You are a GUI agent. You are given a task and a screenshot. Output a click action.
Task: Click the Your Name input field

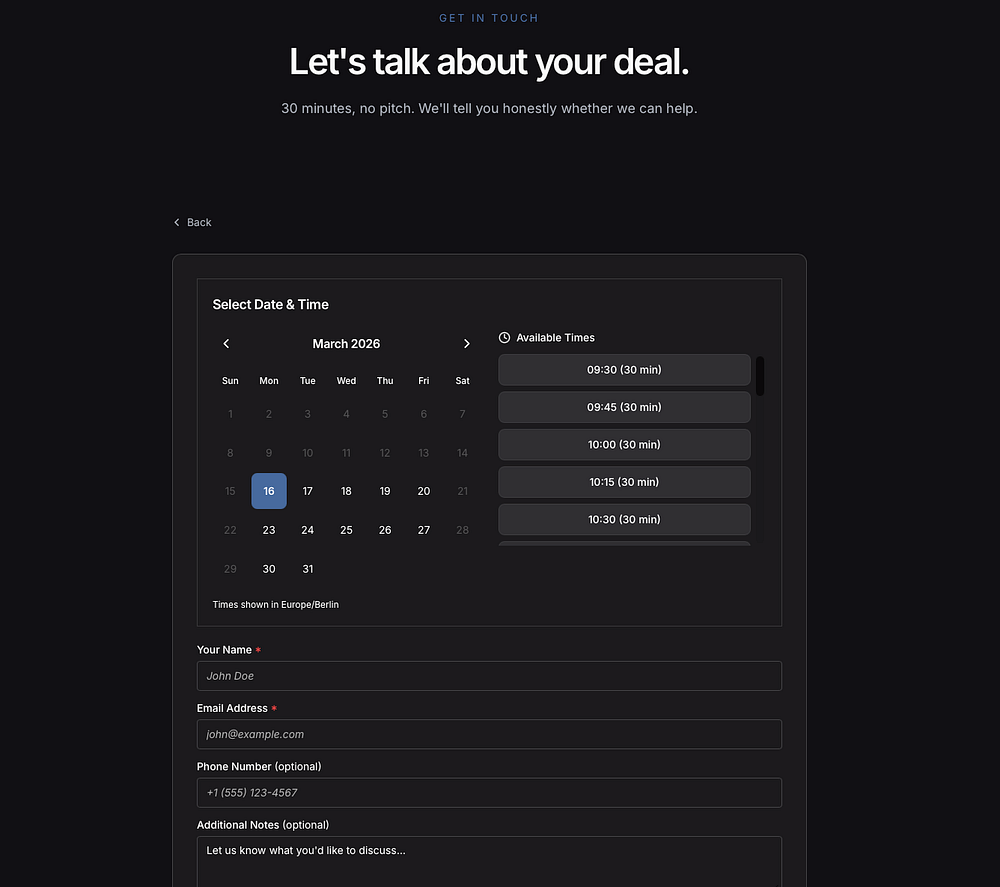coord(489,676)
